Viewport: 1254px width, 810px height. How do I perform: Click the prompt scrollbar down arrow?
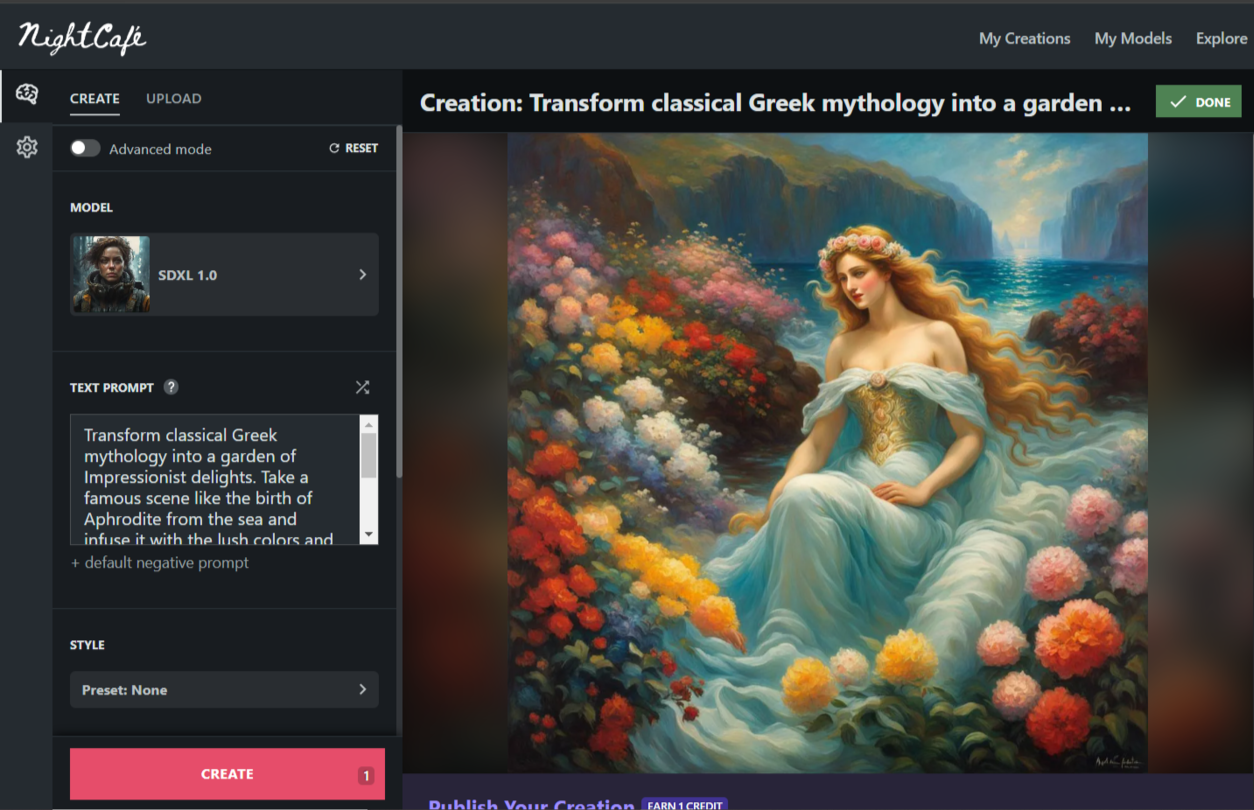pyautogui.click(x=369, y=535)
